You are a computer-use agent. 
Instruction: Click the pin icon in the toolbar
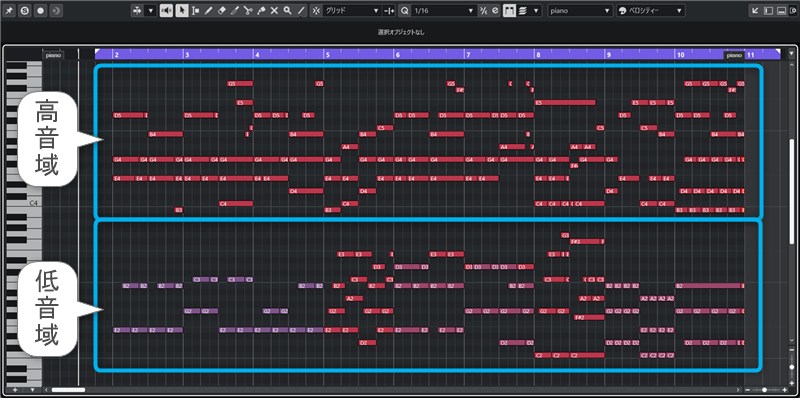point(10,11)
